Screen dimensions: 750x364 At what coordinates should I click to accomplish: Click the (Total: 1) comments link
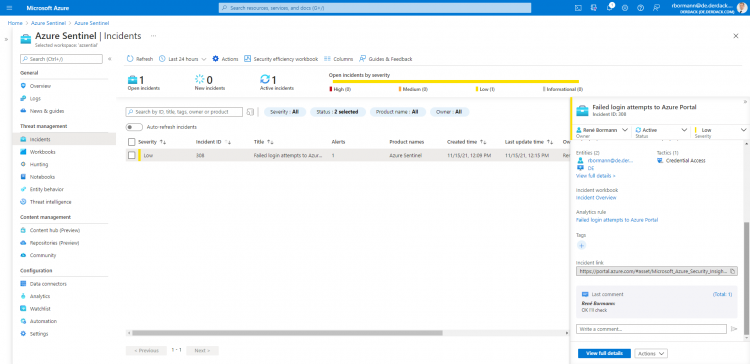click(722, 295)
